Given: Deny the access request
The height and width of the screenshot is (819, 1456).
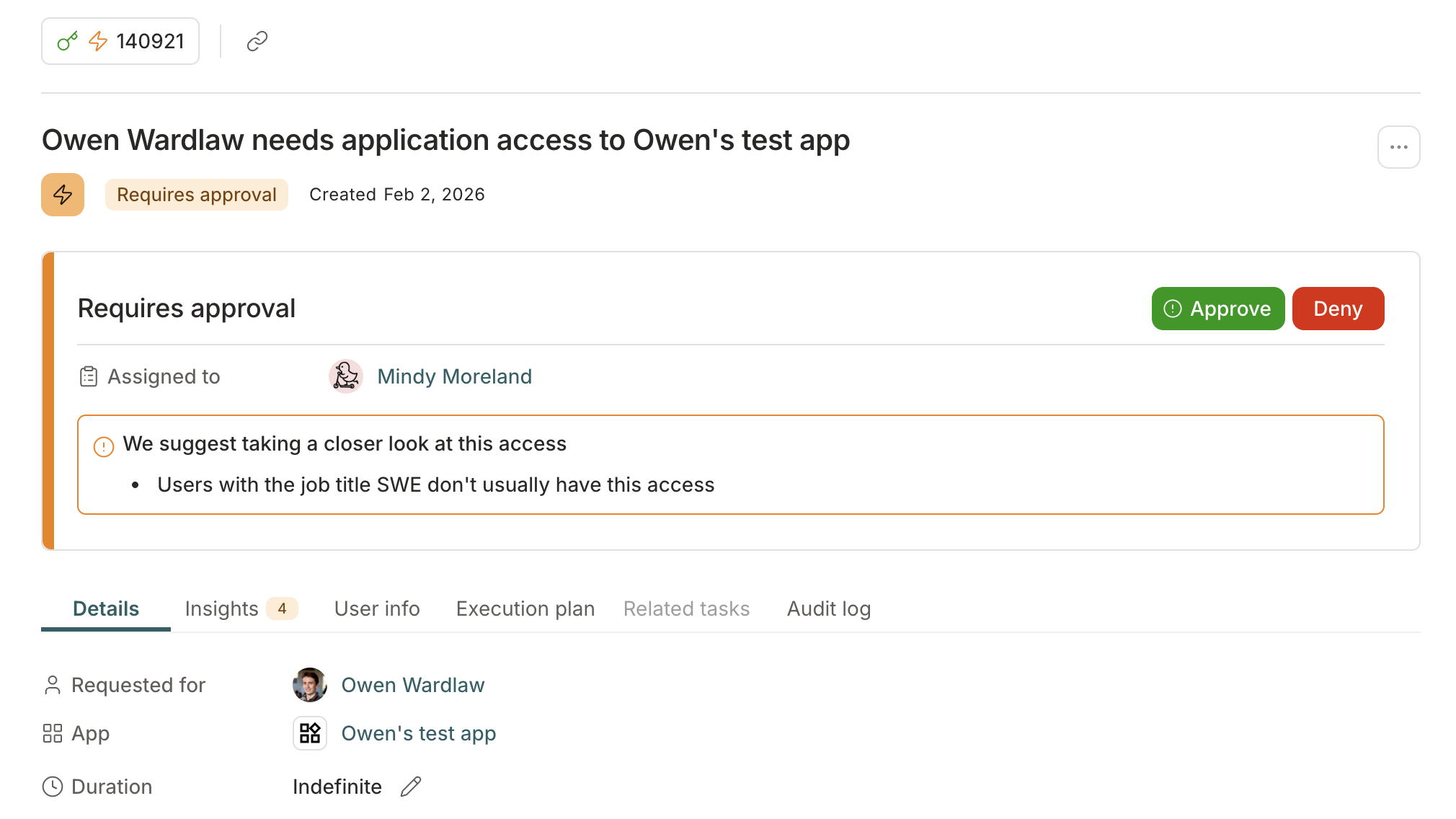Looking at the screenshot, I should tap(1338, 309).
